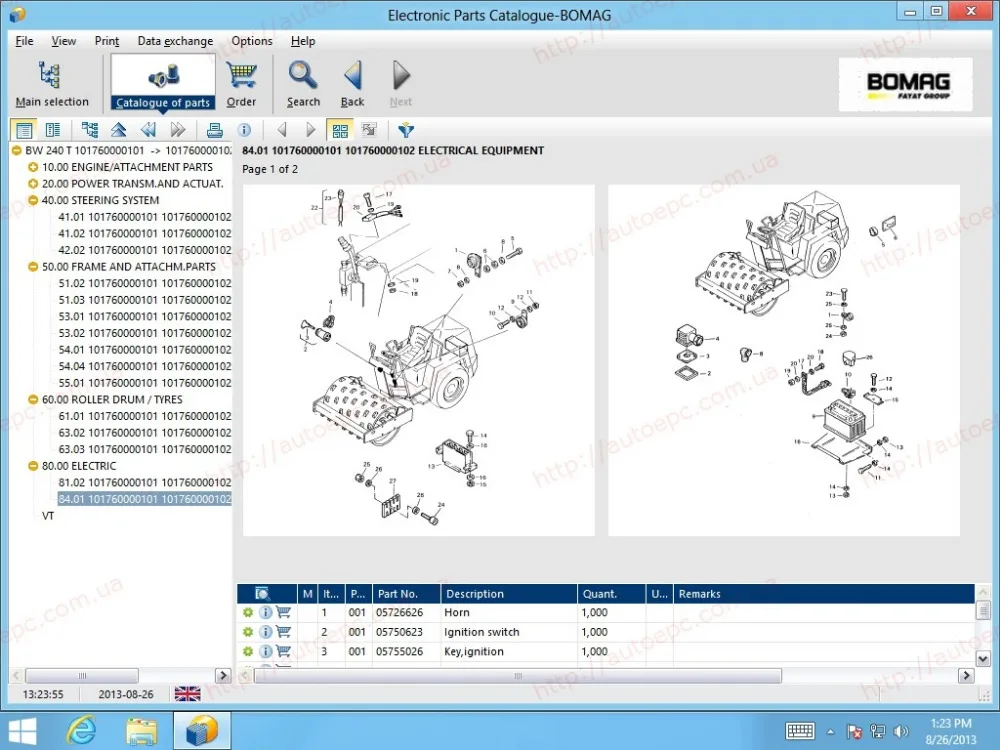The height and width of the screenshot is (750, 1000).
Task: Select tree item 42.02 101760000101
Action: (145, 250)
